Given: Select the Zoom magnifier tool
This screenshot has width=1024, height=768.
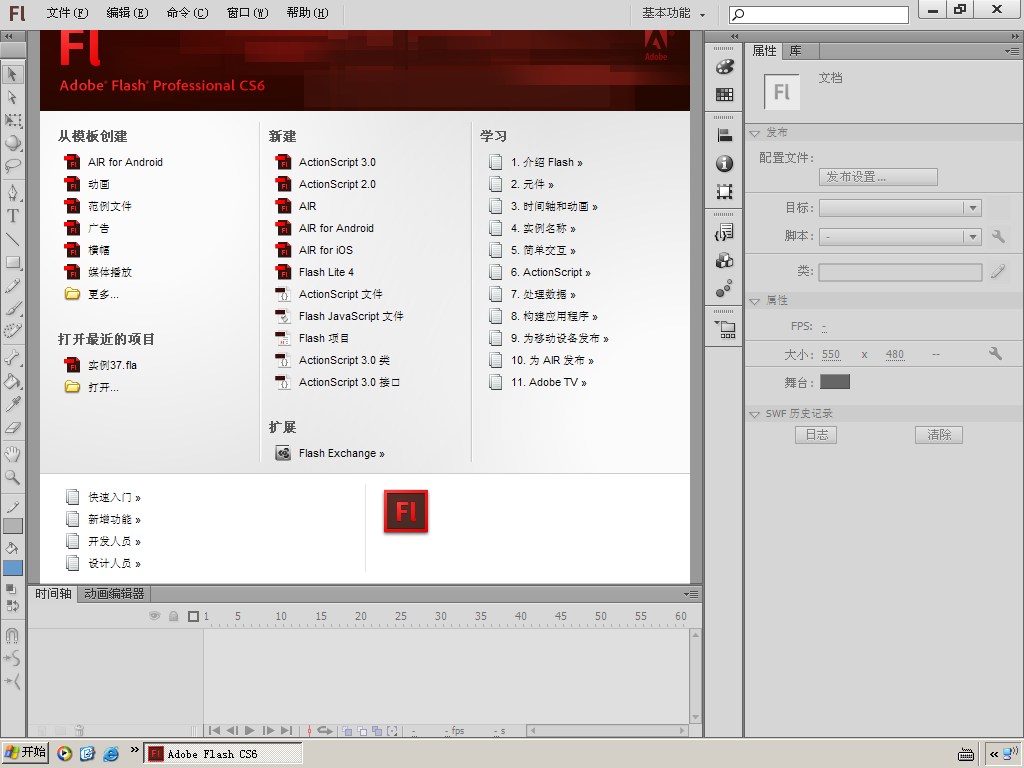Looking at the screenshot, I should pyautogui.click(x=12, y=477).
